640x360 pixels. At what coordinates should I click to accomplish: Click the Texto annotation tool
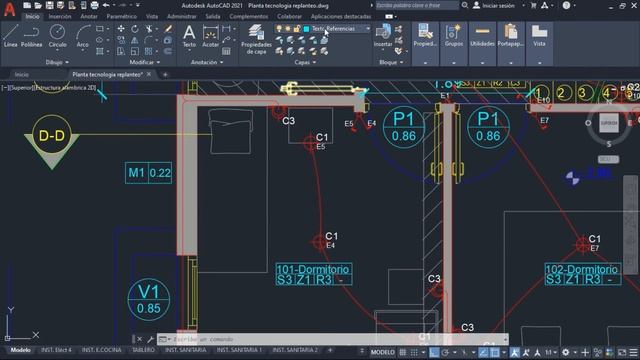tap(189, 36)
